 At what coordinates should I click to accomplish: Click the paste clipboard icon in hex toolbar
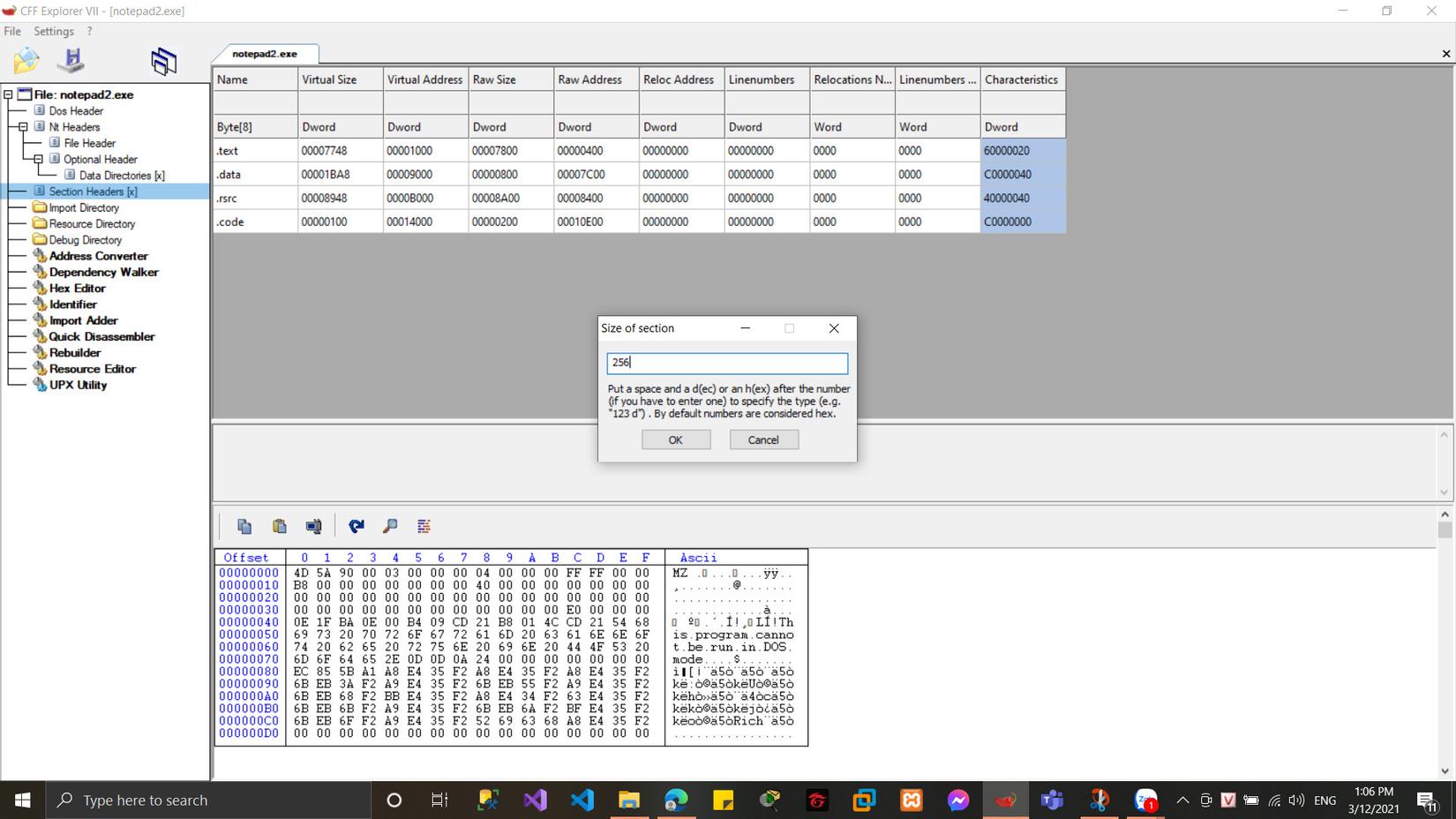279,526
